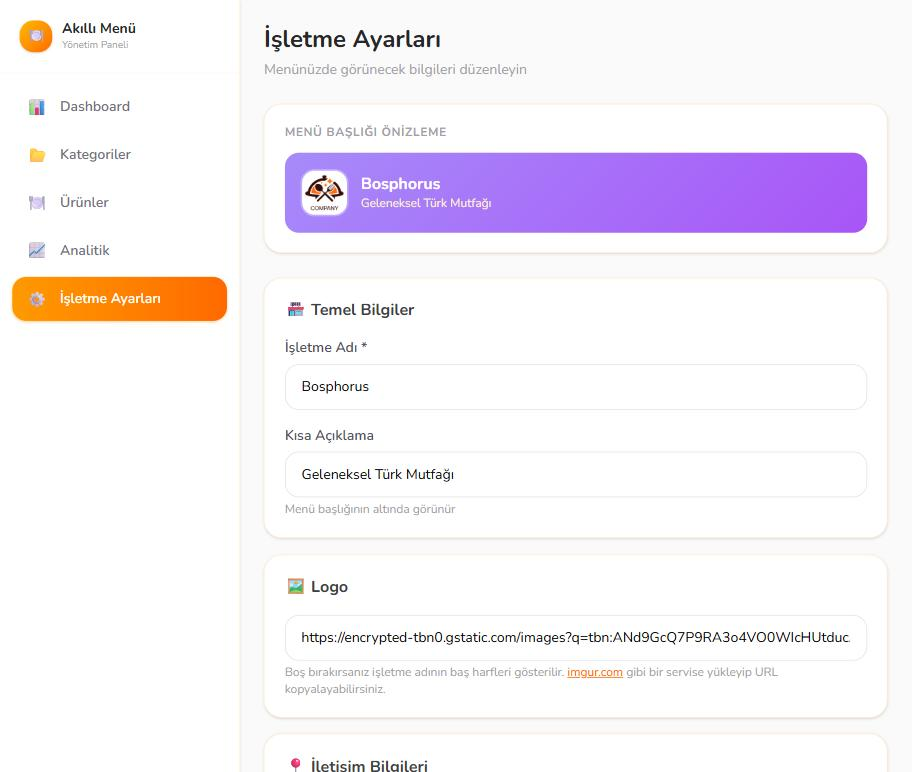This screenshot has width=912, height=772.
Task: Click the Analitik line chart icon
Action: (37, 250)
